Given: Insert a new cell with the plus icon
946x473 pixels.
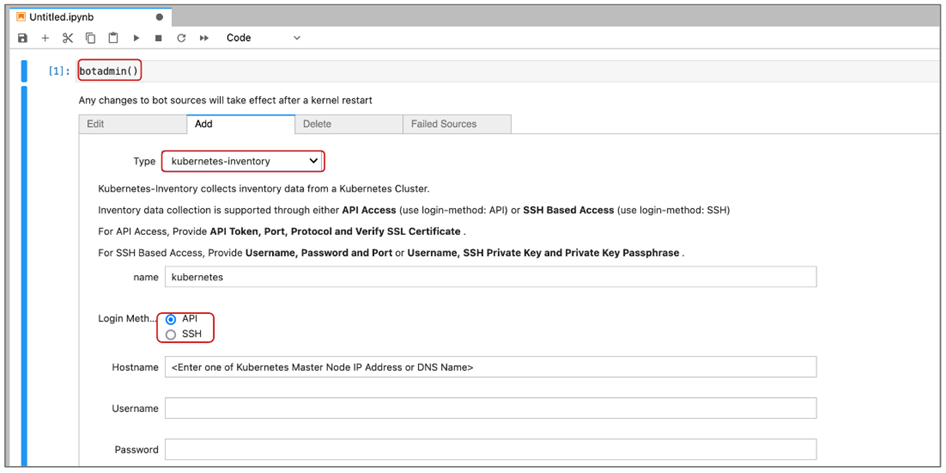Looking at the screenshot, I should [x=45, y=38].
